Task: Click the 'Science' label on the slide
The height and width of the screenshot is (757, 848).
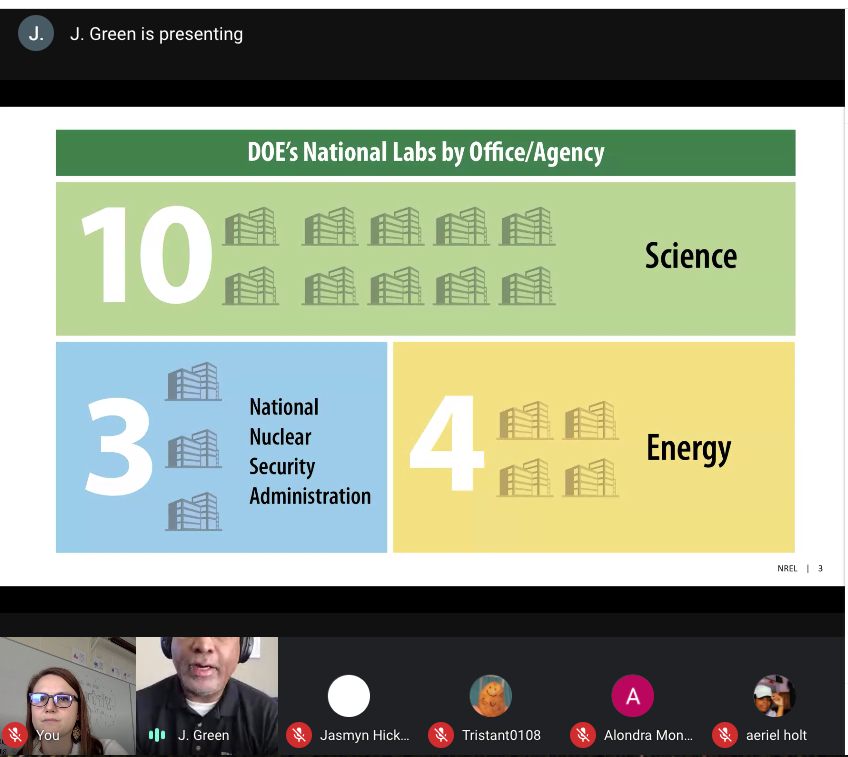Action: tap(691, 255)
